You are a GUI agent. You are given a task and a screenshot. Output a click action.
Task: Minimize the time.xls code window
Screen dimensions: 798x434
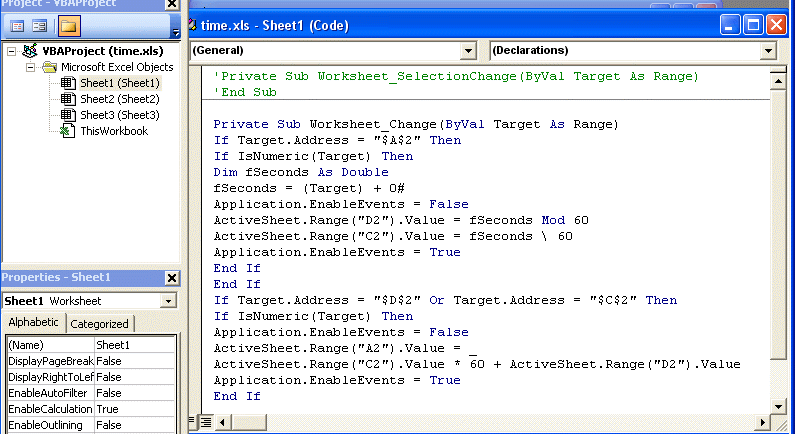[729, 25]
